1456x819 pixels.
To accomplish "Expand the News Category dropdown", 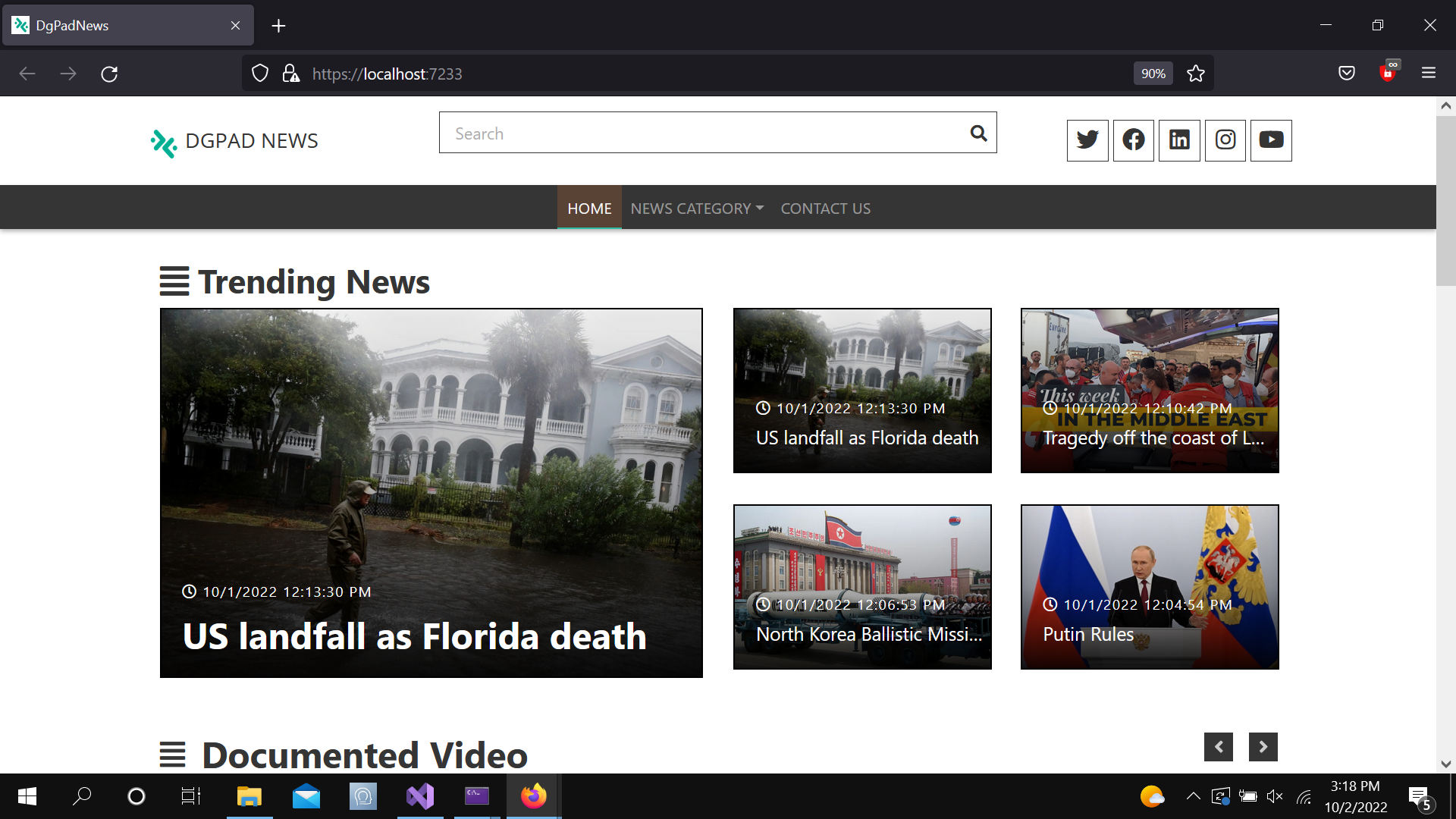I will pos(697,209).
